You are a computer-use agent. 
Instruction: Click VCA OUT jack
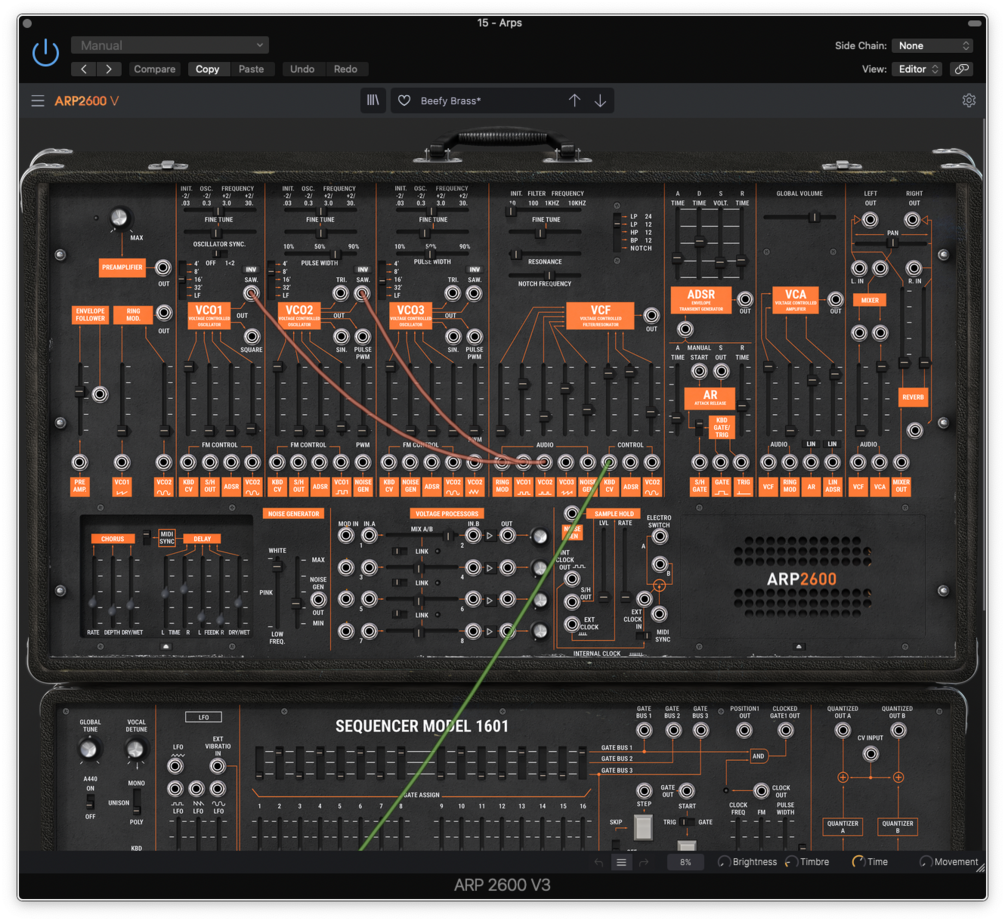point(835,299)
